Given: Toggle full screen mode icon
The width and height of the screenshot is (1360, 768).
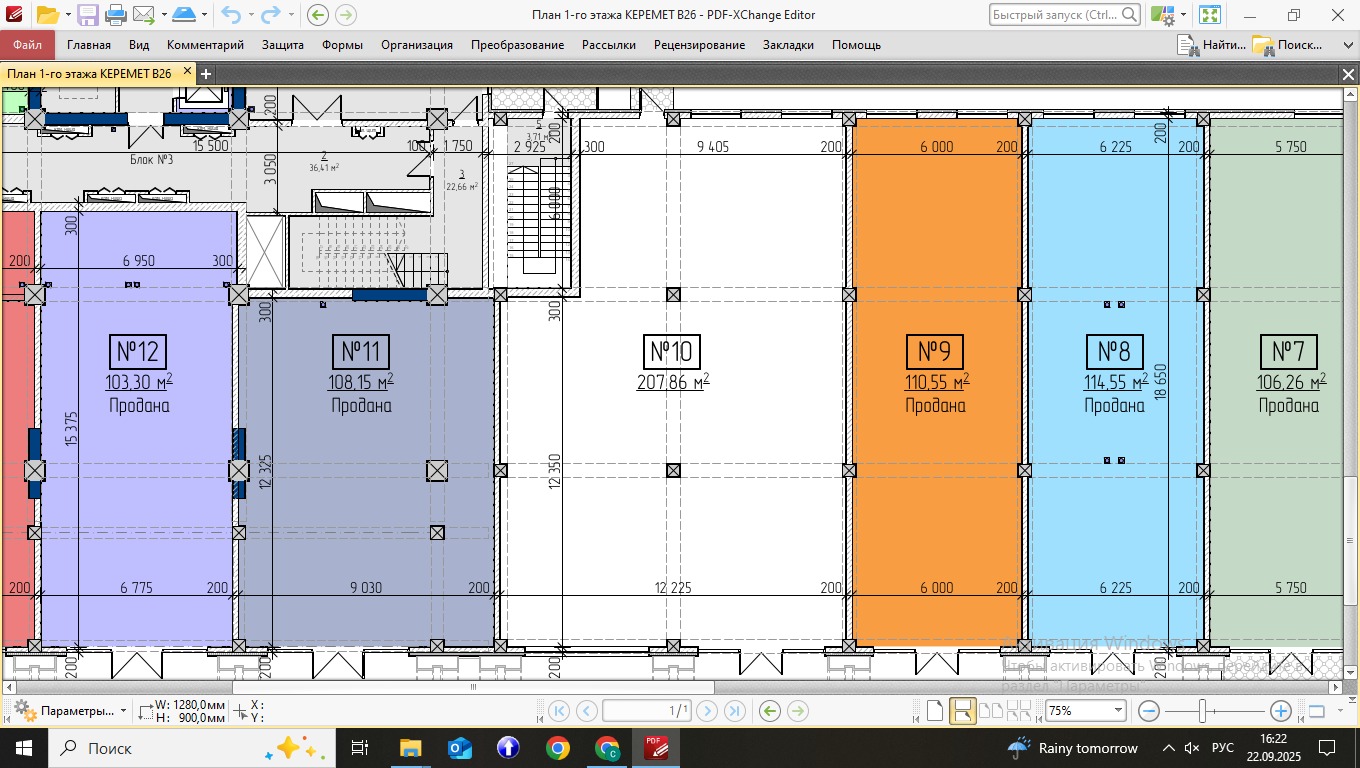Looking at the screenshot, I should pos(1210,15).
